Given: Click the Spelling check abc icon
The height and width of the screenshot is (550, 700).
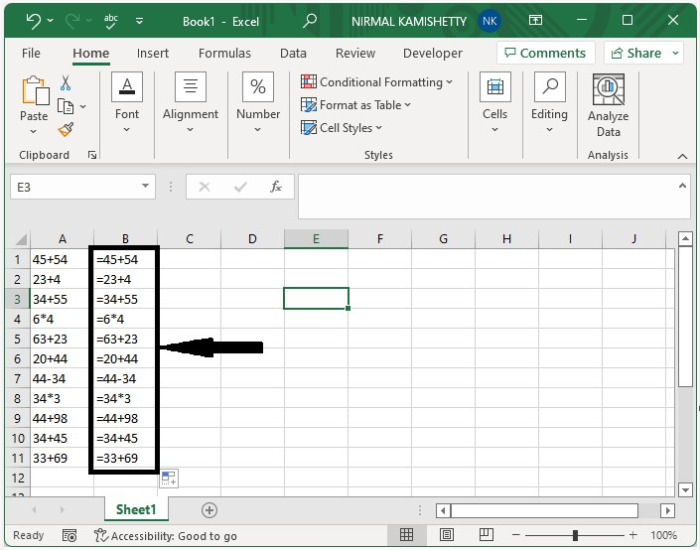Looking at the screenshot, I should pos(110,21).
